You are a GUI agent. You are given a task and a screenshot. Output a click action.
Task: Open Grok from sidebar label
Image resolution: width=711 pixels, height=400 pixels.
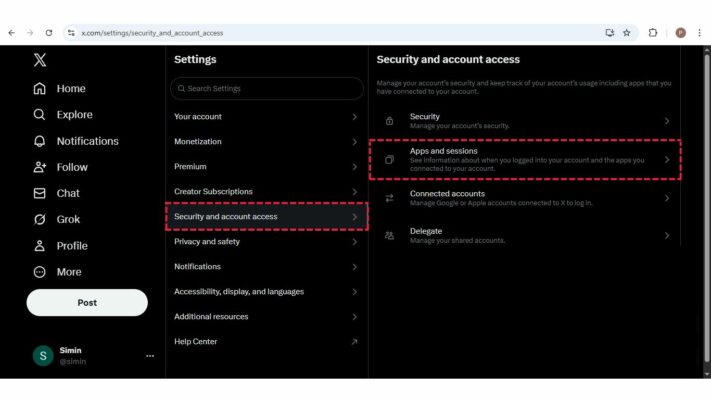point(68,220)
